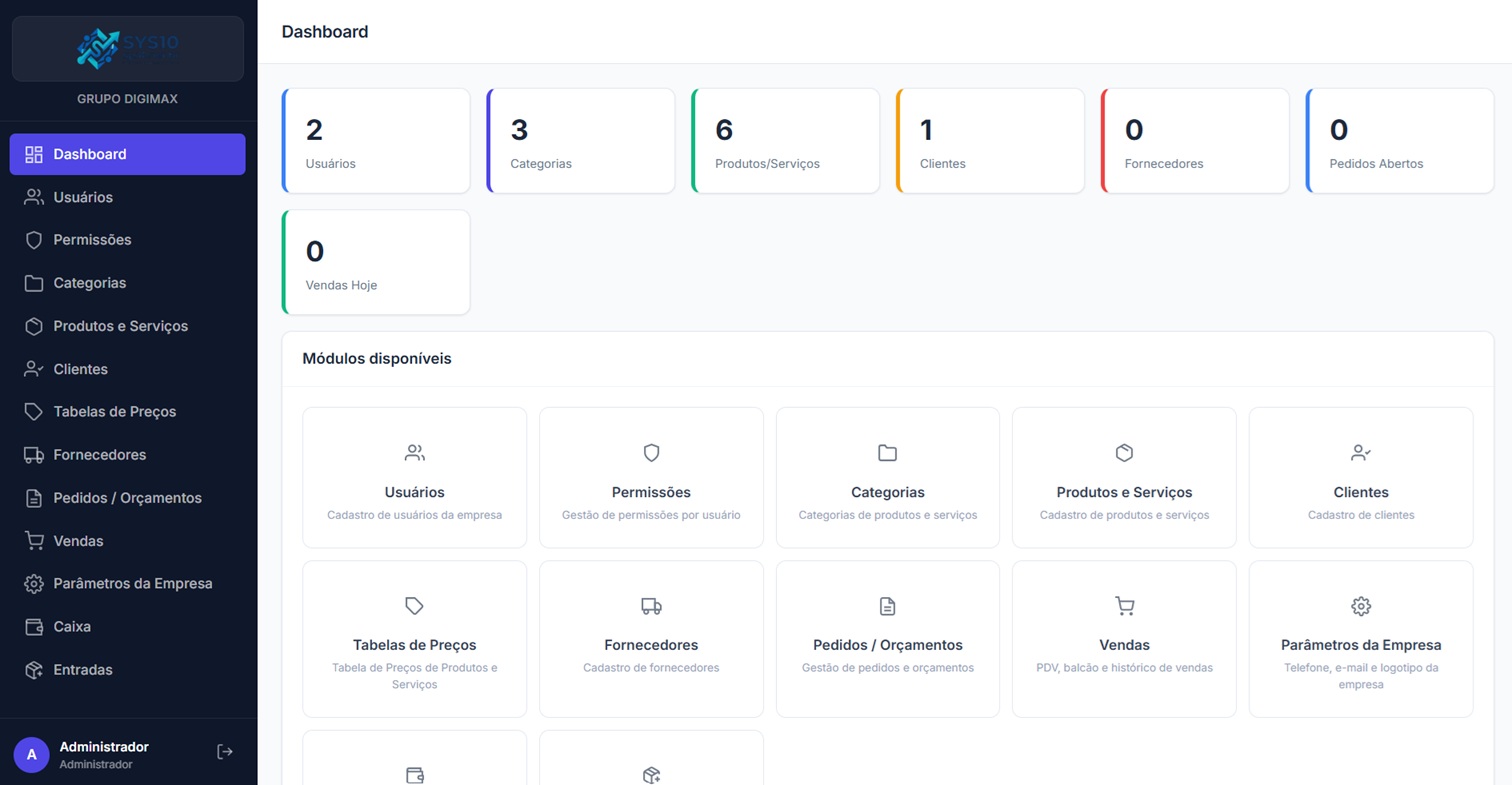The width and height of the screenshot is (1512, 785).
Task: Click the Usuários stat card showing 2
Action: (x=376, y=141)
